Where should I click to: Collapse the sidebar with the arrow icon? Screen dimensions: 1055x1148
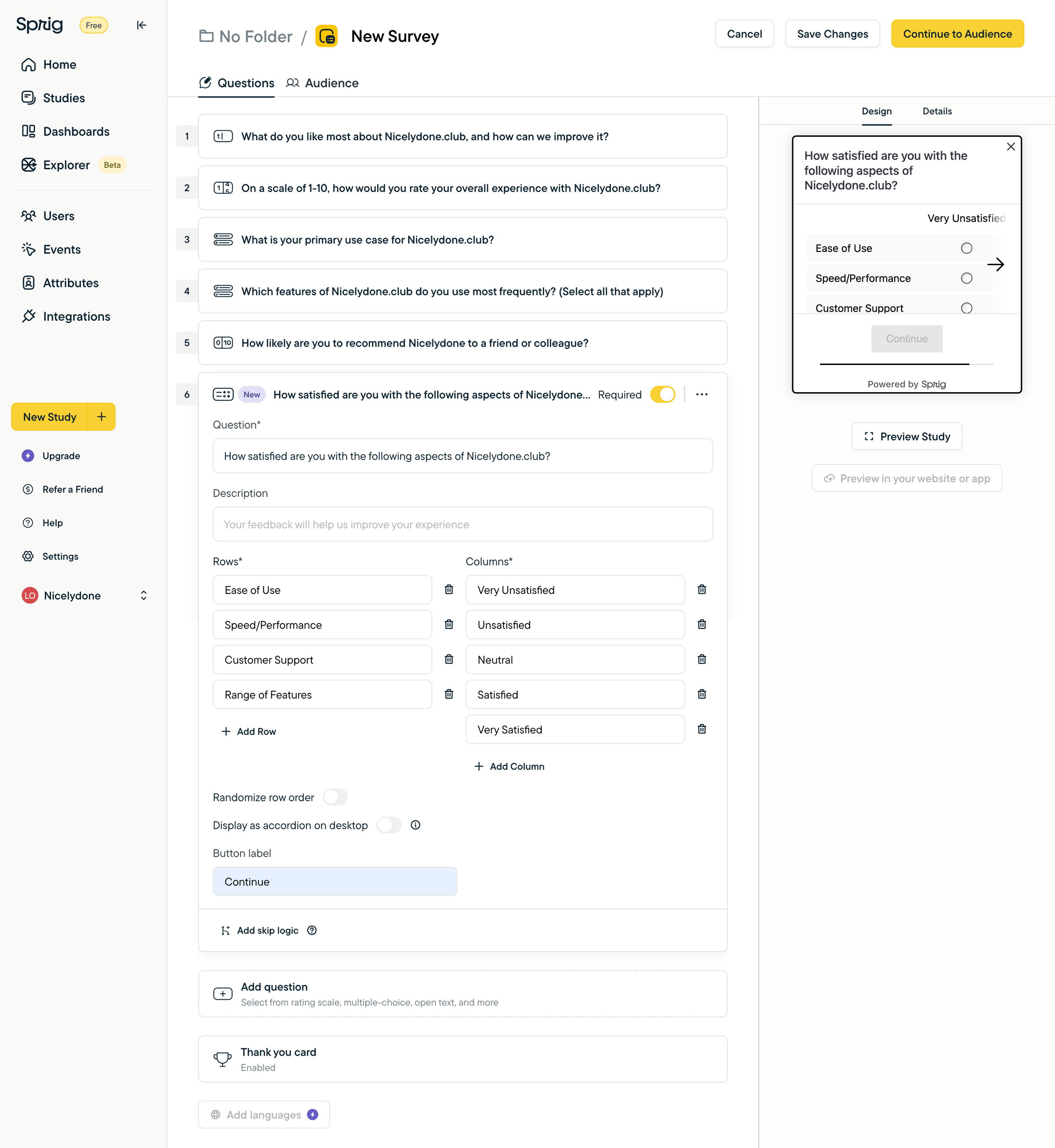(x=142, y=25)
